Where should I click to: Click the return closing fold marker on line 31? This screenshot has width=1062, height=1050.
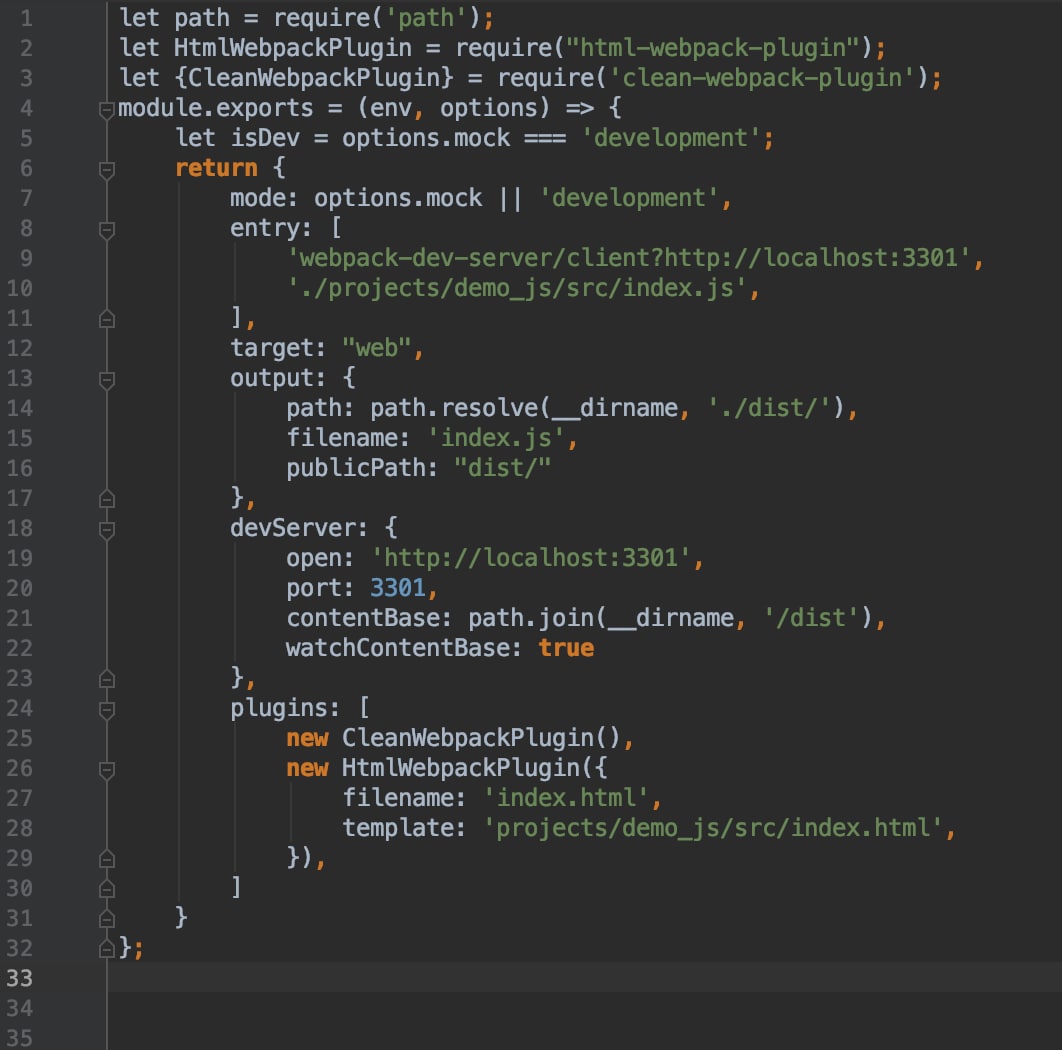click(106, 919)
